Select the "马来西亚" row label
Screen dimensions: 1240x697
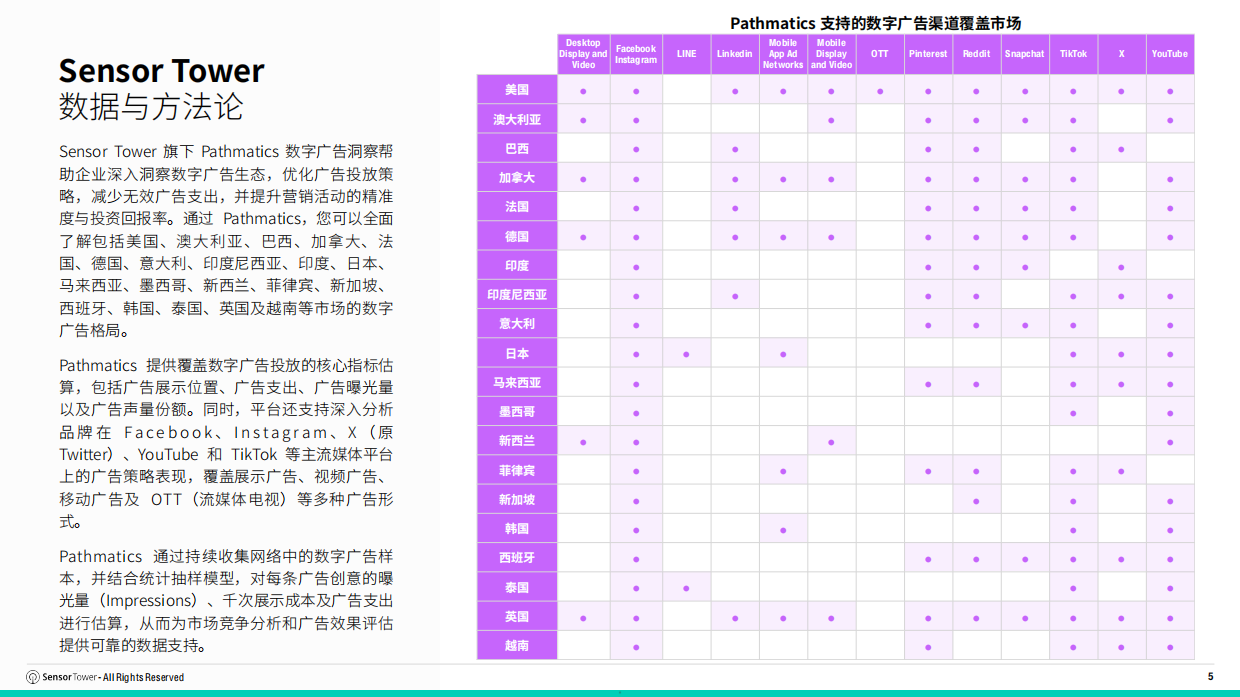point(517,383)
